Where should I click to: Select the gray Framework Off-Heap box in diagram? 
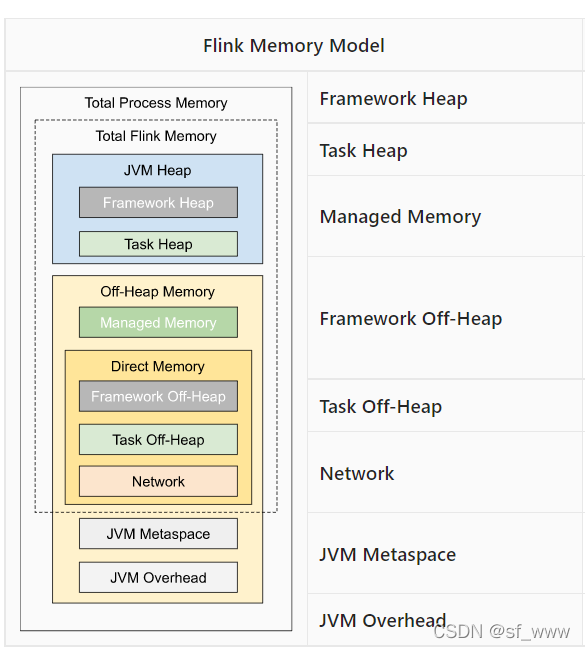point(158,396)
